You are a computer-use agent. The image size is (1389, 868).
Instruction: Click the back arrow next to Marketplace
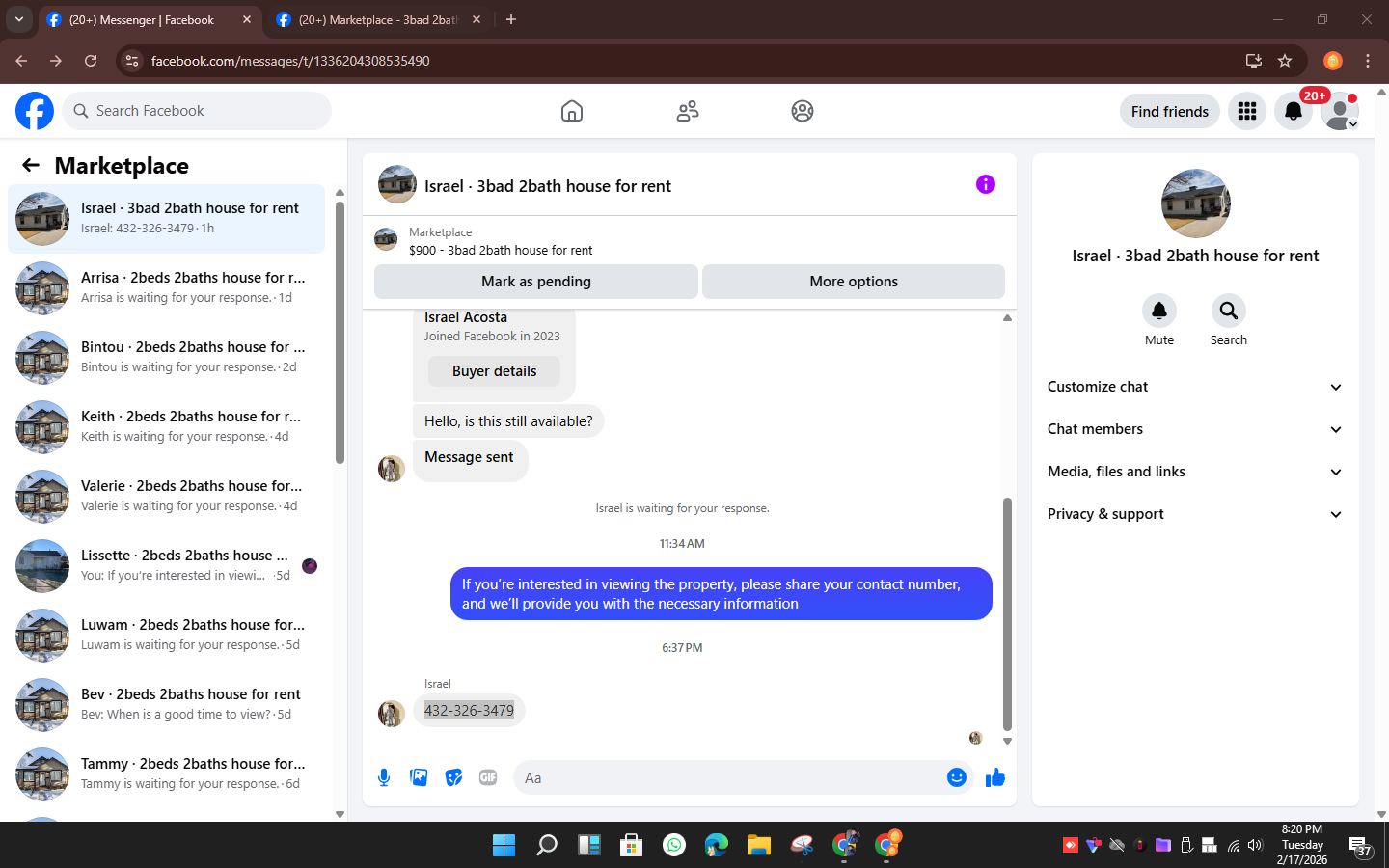tap(31, 165)
